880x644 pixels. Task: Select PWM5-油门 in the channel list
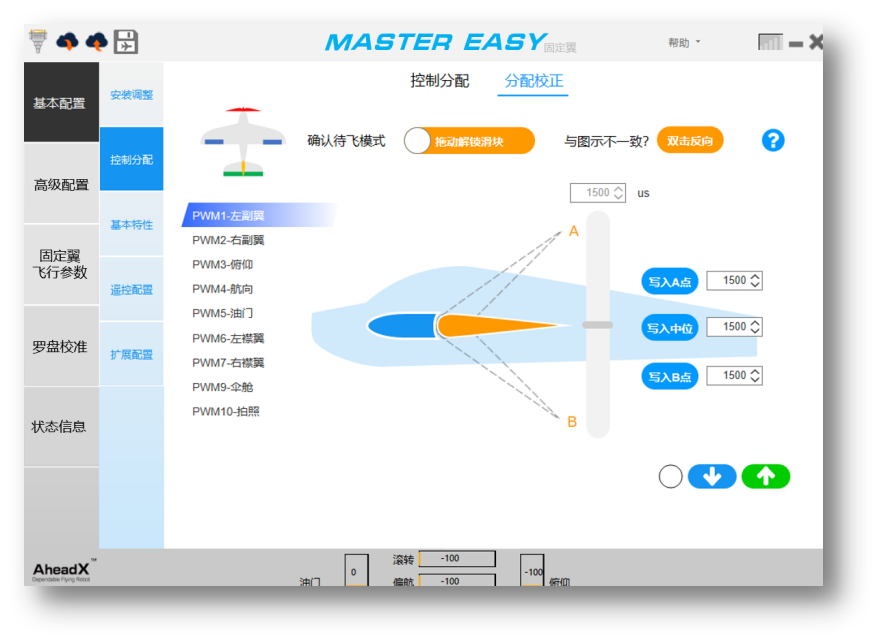pyautogui.click(x=223, y=313)
